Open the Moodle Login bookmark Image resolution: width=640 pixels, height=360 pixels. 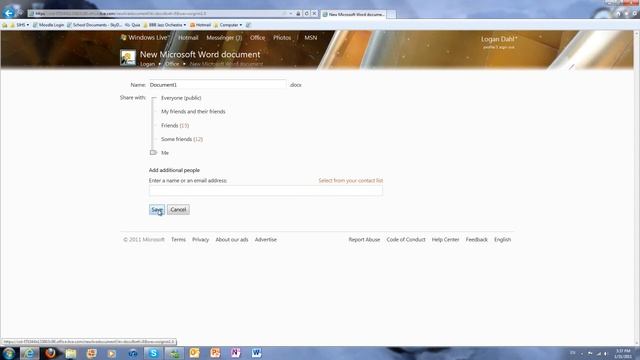[x=48, y=25]
